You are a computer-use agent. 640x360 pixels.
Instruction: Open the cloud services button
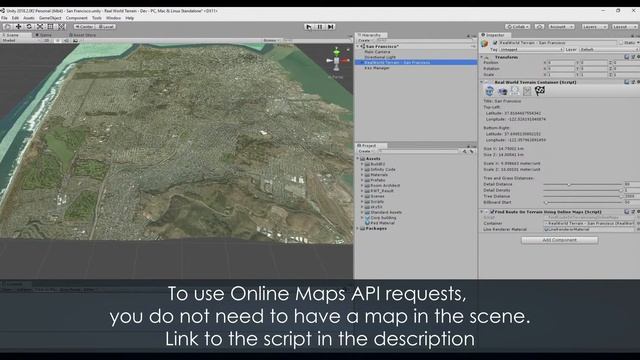(539, 27)
